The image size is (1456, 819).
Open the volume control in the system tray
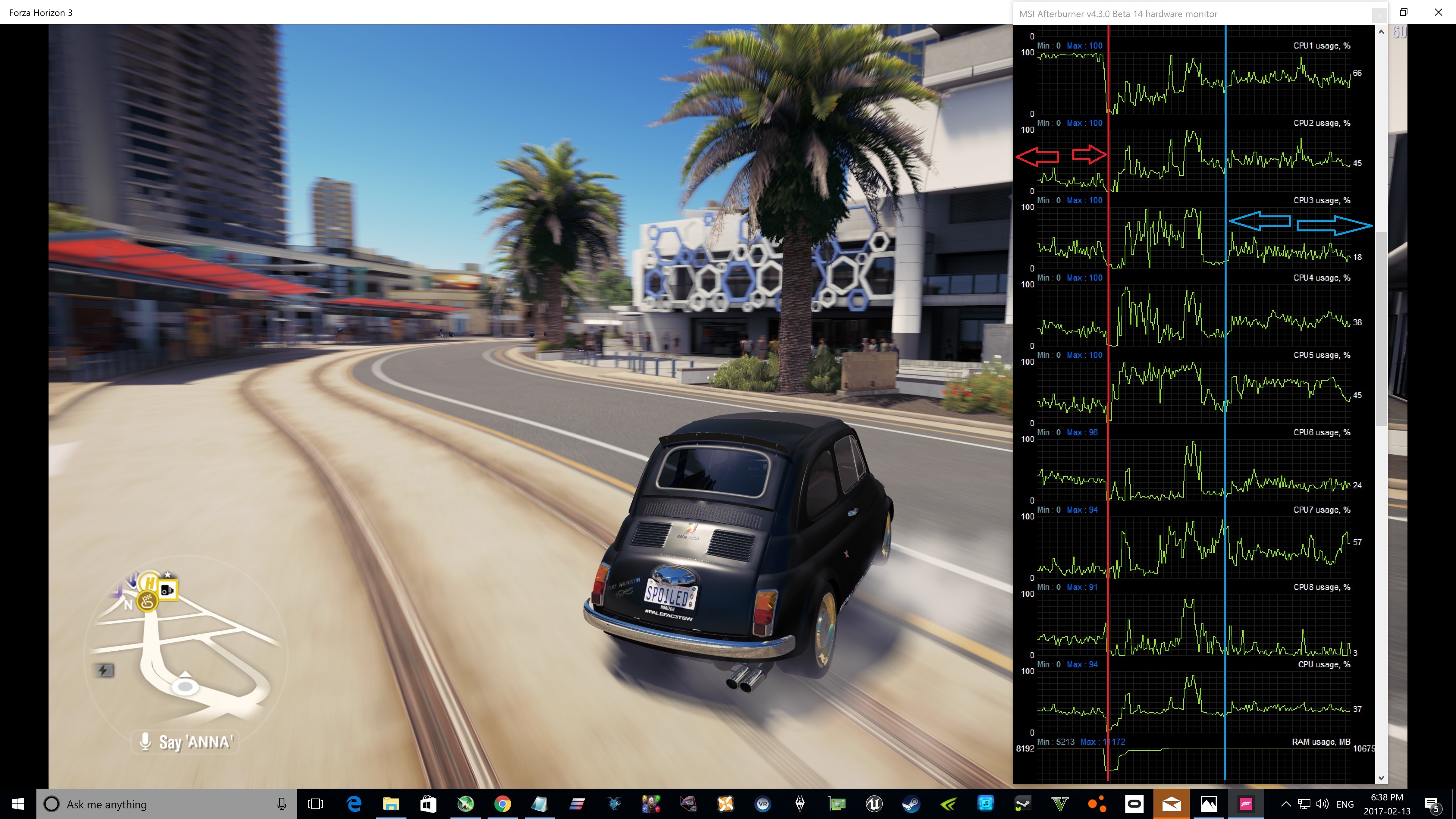click(1322, 804)
